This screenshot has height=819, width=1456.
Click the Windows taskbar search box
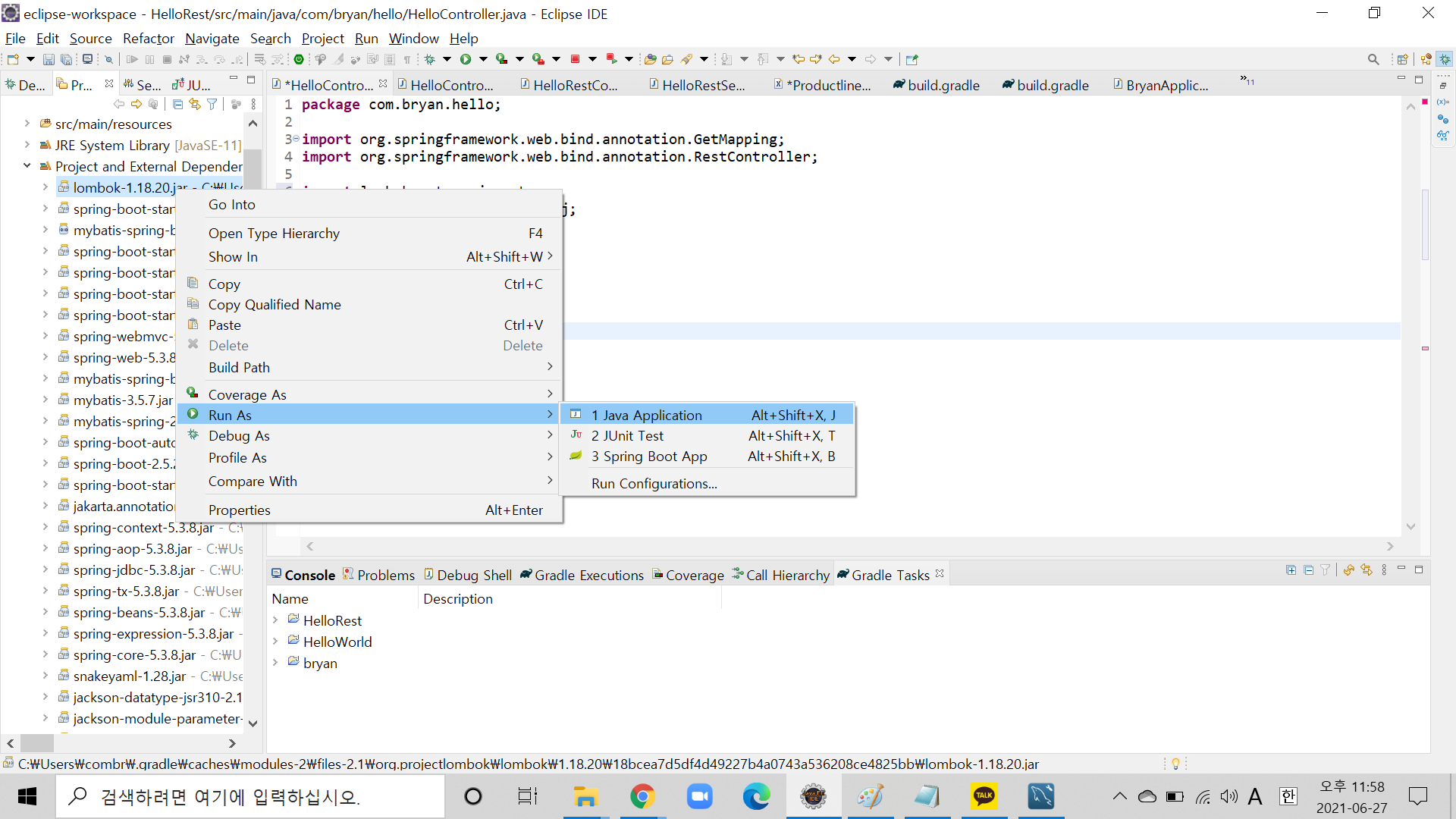pos(250,797)
